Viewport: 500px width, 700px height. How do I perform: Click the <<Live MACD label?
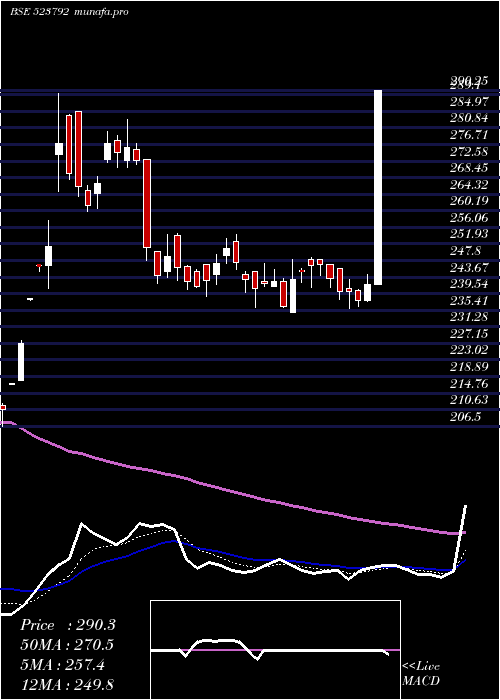pos(421,674)
